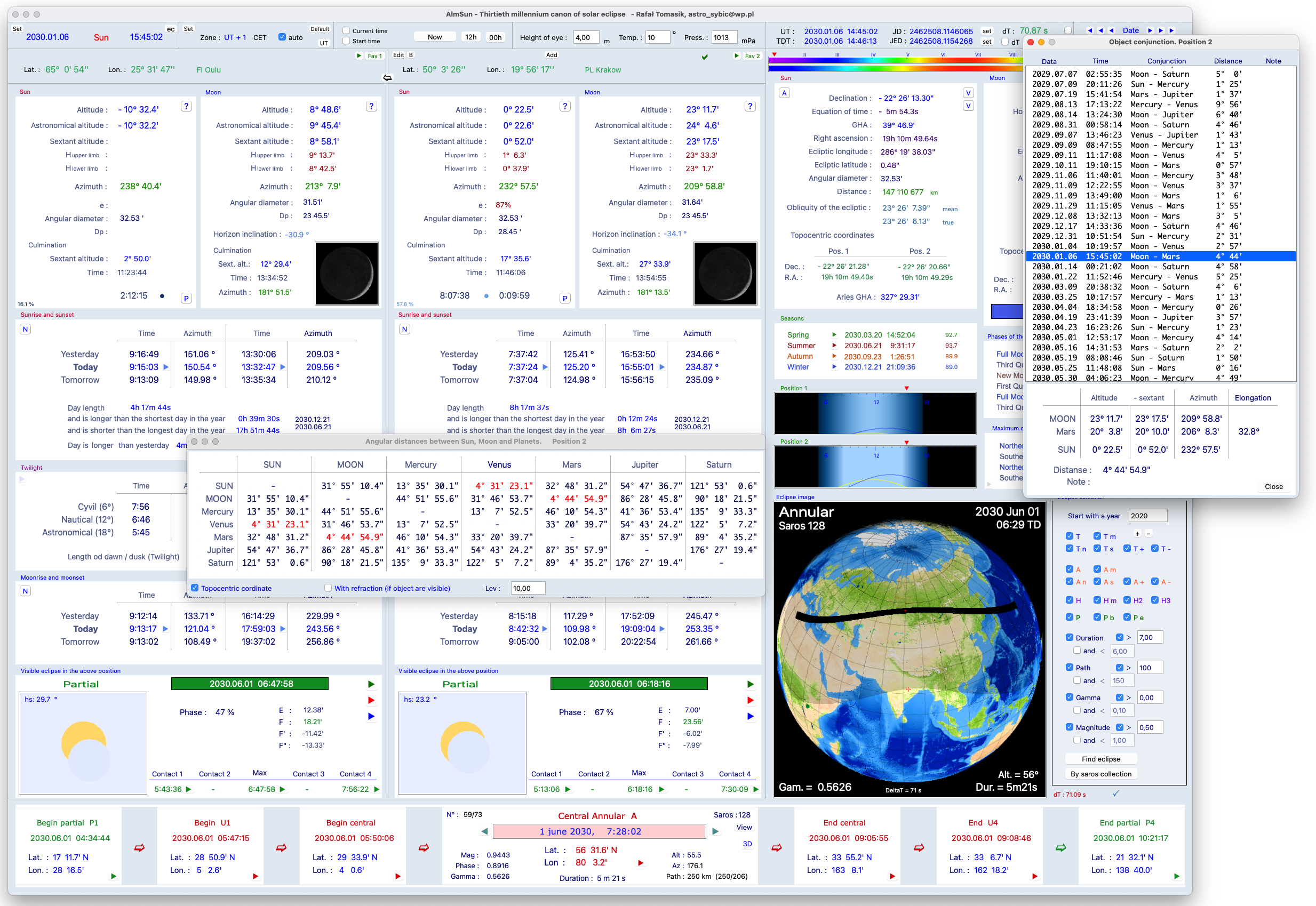Click the N button in Oulu Sunrise and sunset
The image size is (1316, 906).
click(x=25, y=329)
